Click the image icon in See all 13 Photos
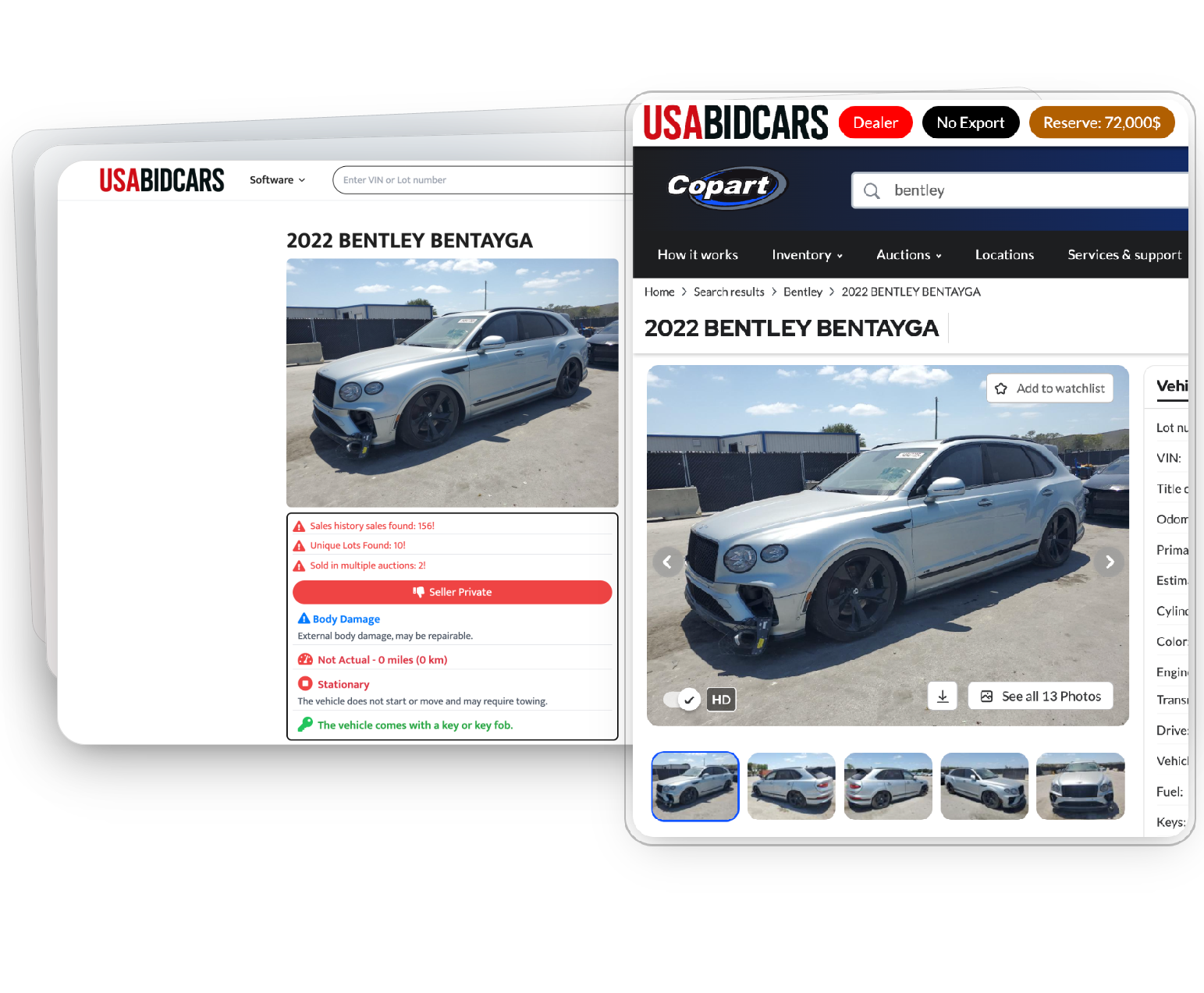The height and width of the screenshot is (993, 1204). point(986,697)
